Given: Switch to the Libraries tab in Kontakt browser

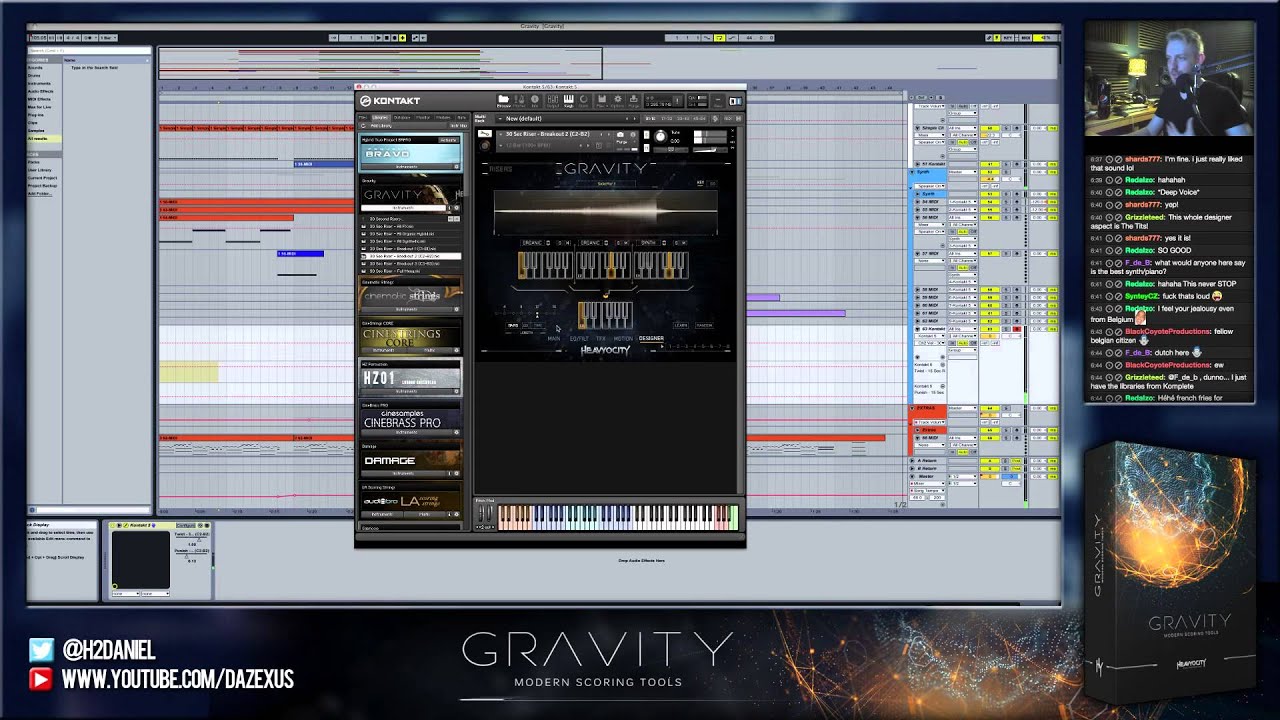Looking at the screenshot, I should click(x=380, y=117).
